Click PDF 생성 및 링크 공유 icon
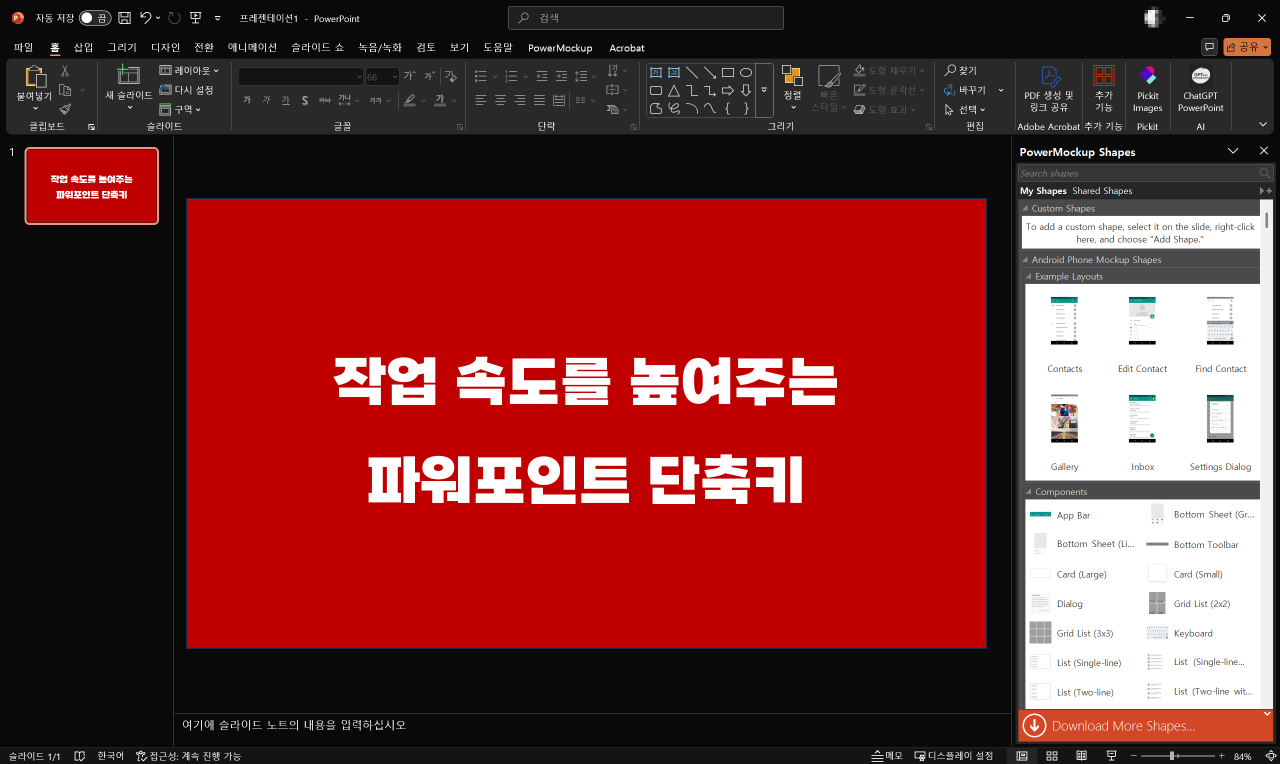The width and height of the screenshot is (1280, 764). coord(1049,76)
